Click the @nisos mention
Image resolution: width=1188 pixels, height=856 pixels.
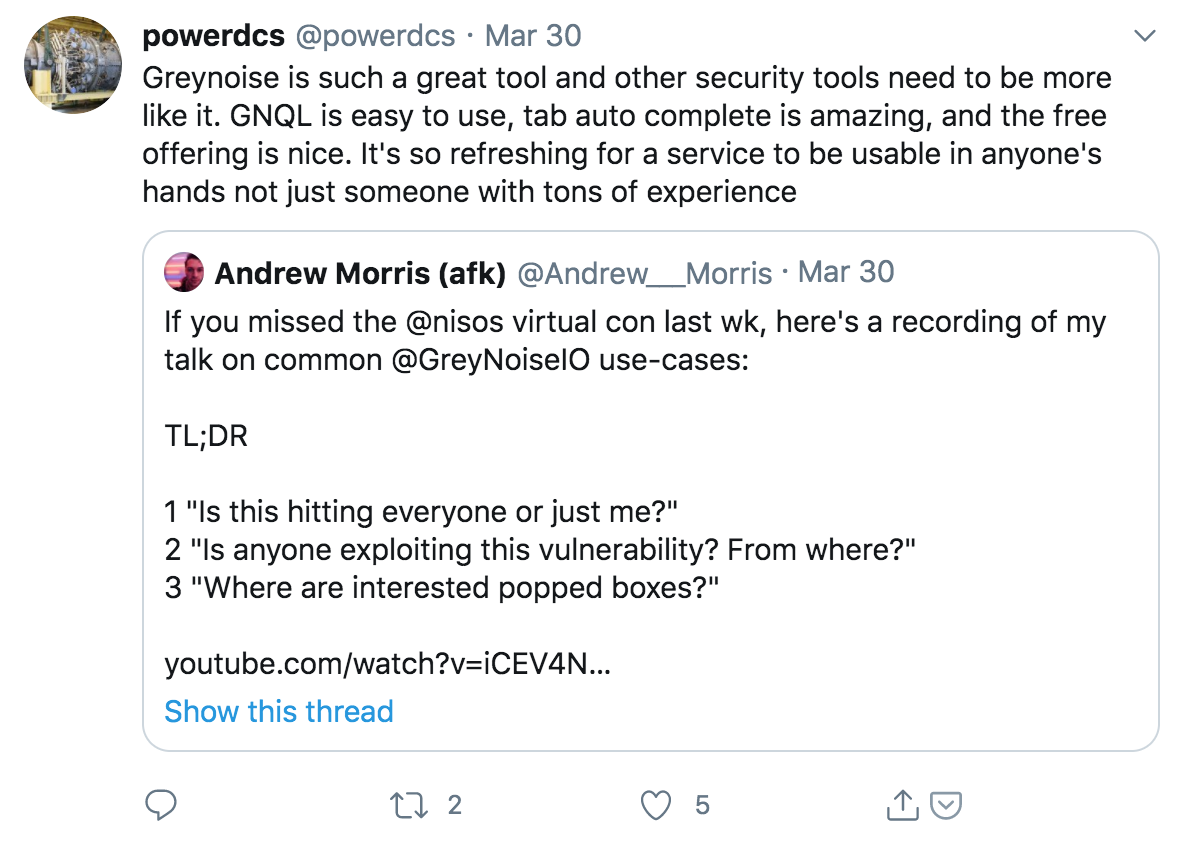[455, 322]
